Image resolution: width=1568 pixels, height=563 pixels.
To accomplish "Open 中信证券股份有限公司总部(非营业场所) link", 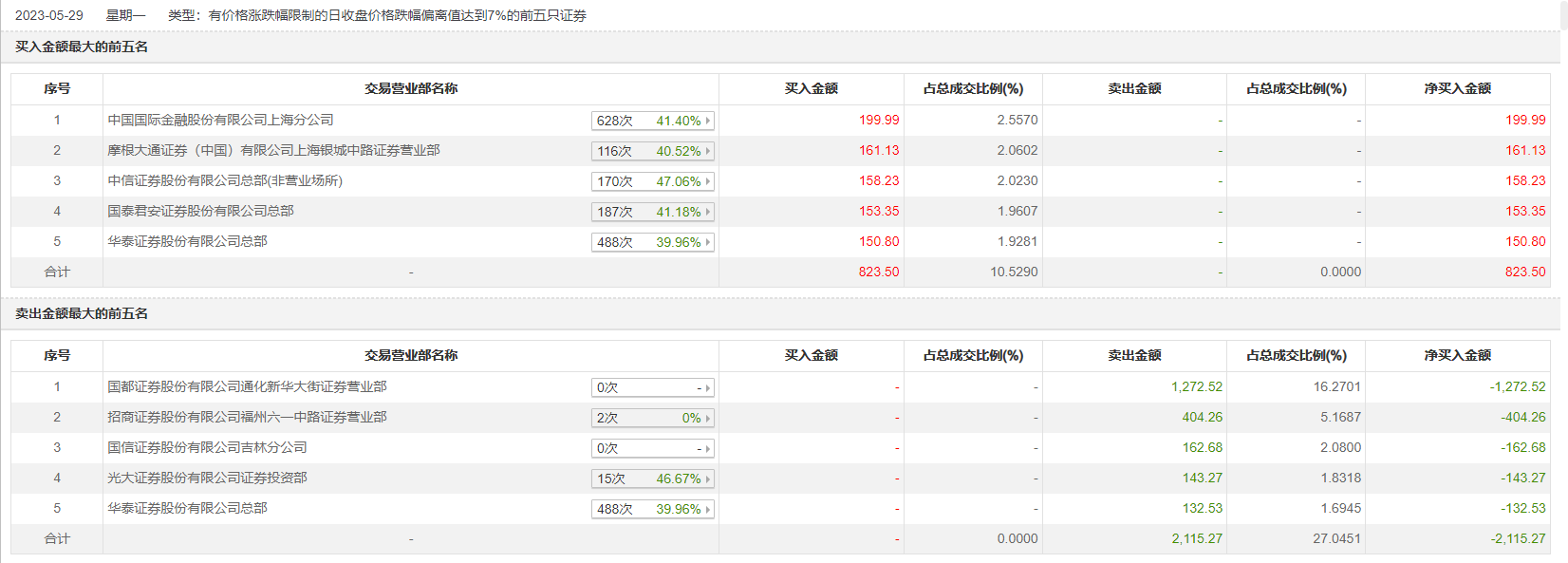I will click(x=225, y=180).
